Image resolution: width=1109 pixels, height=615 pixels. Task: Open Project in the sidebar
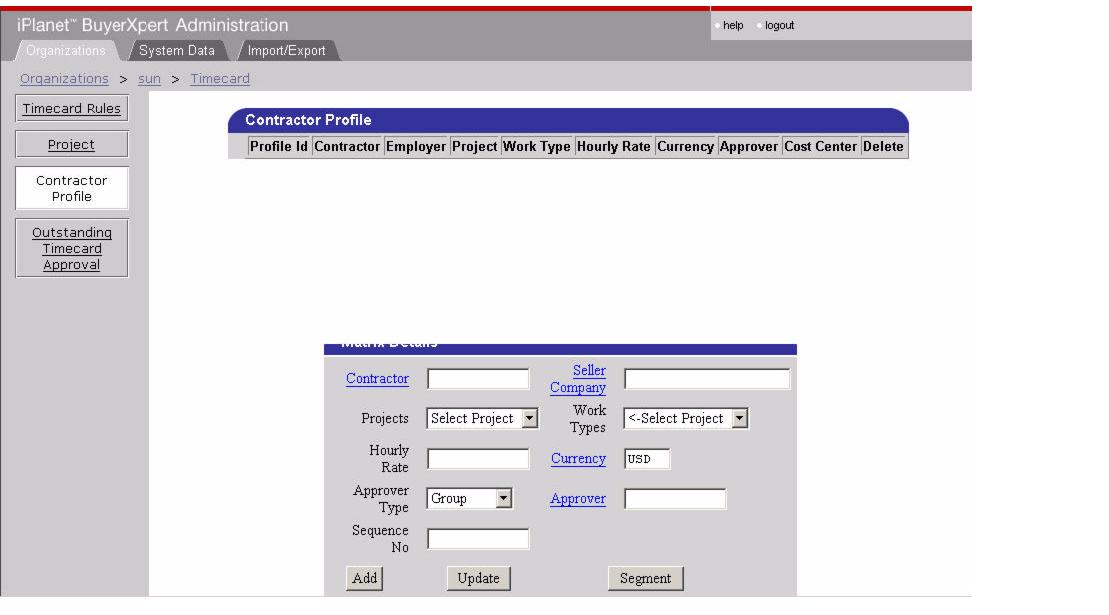[x=71, y=144]
